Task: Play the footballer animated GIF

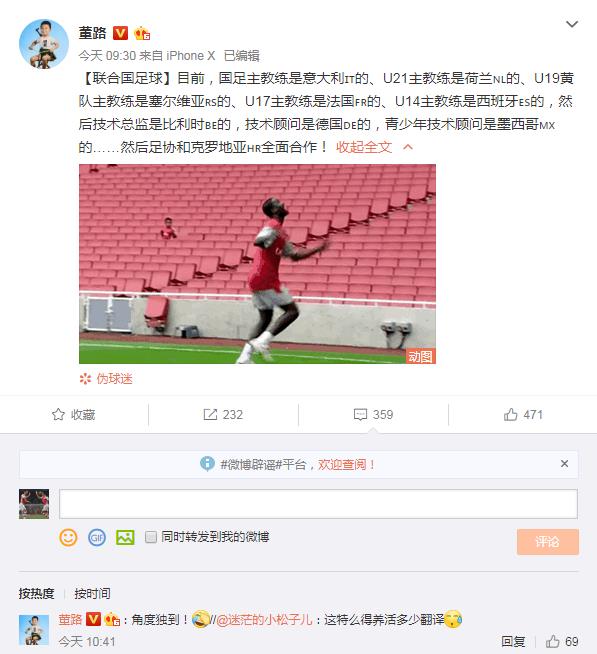Action: (257, 264)
